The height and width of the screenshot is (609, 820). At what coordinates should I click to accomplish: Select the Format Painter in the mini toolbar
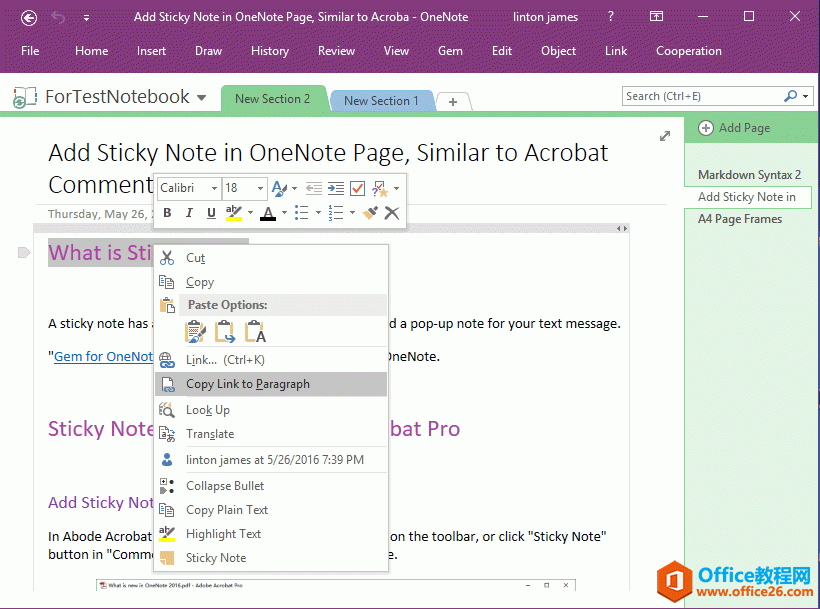coord(371,212)
